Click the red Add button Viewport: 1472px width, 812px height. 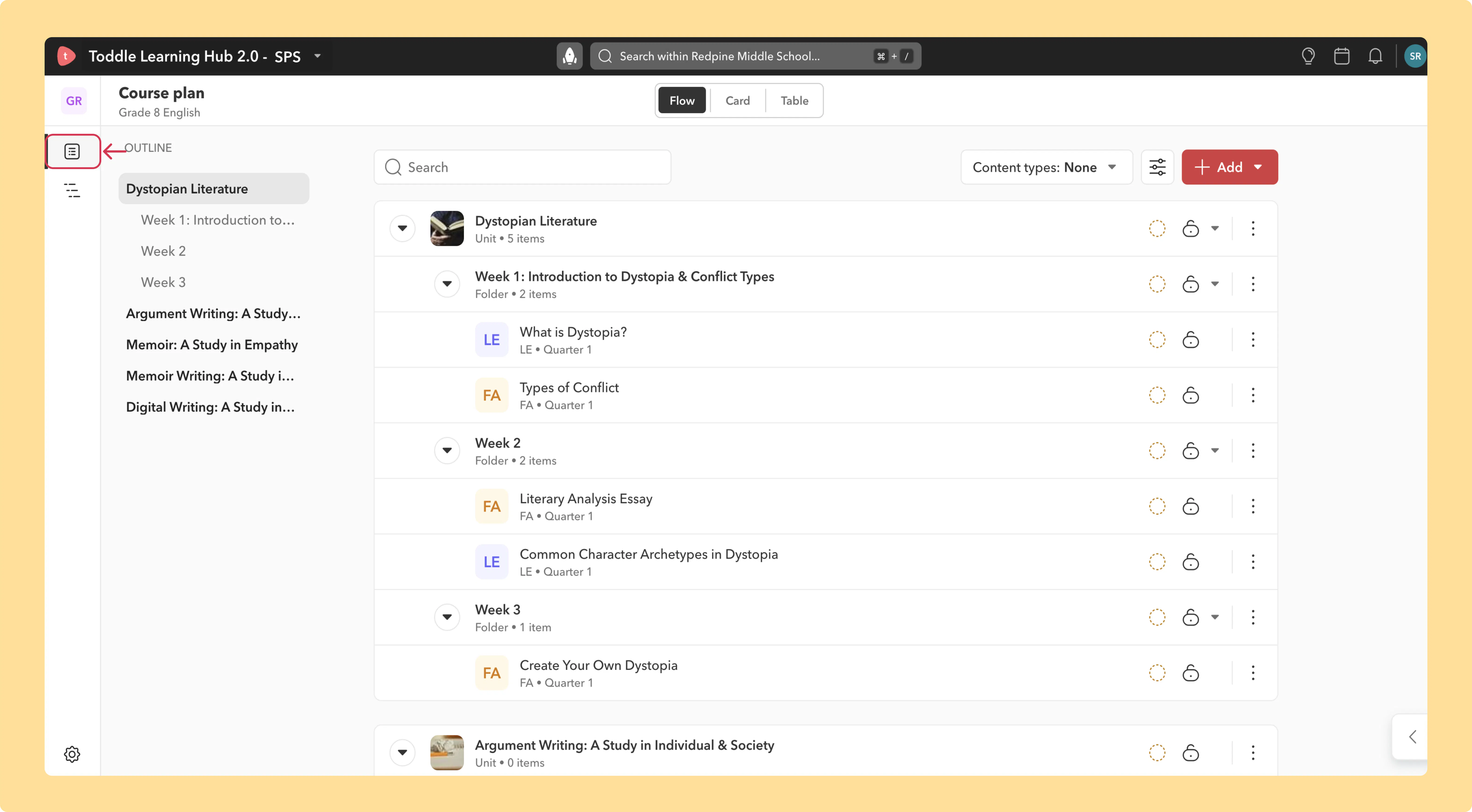[1229, 167]
